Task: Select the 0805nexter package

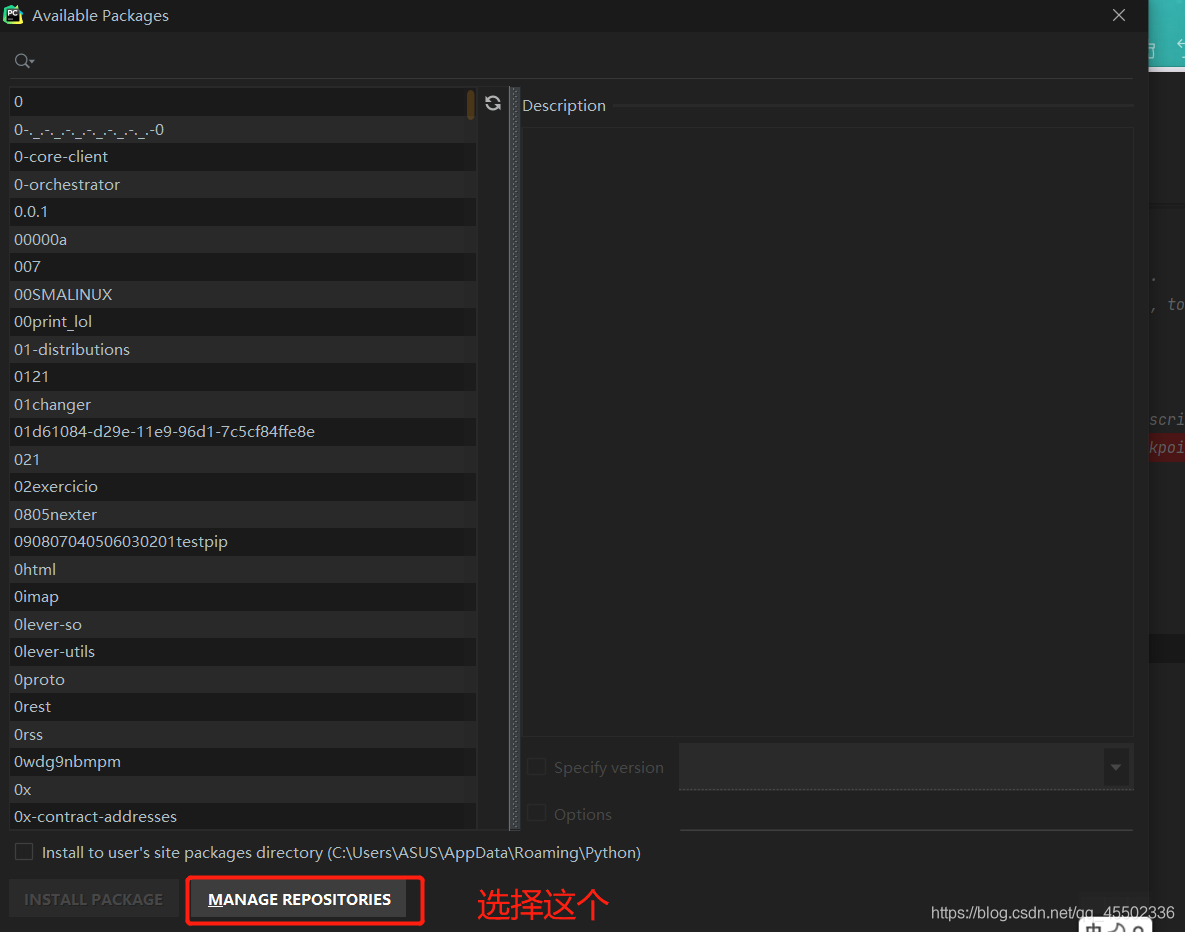Action: 55,514
